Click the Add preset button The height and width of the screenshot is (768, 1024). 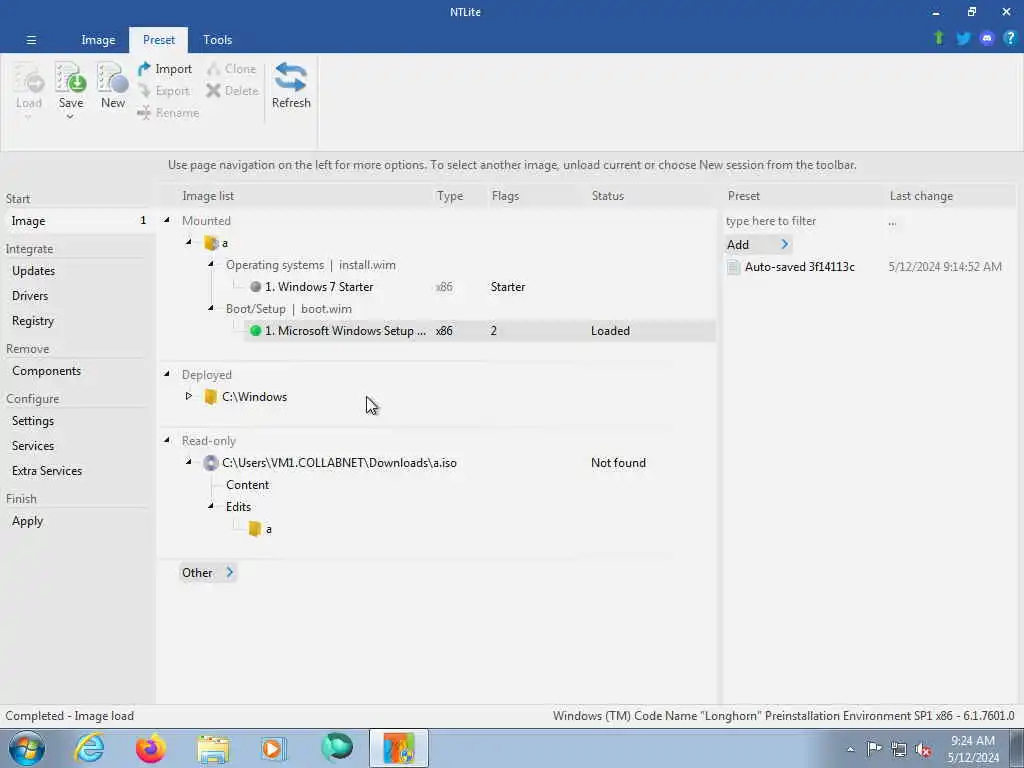(758, 245)
